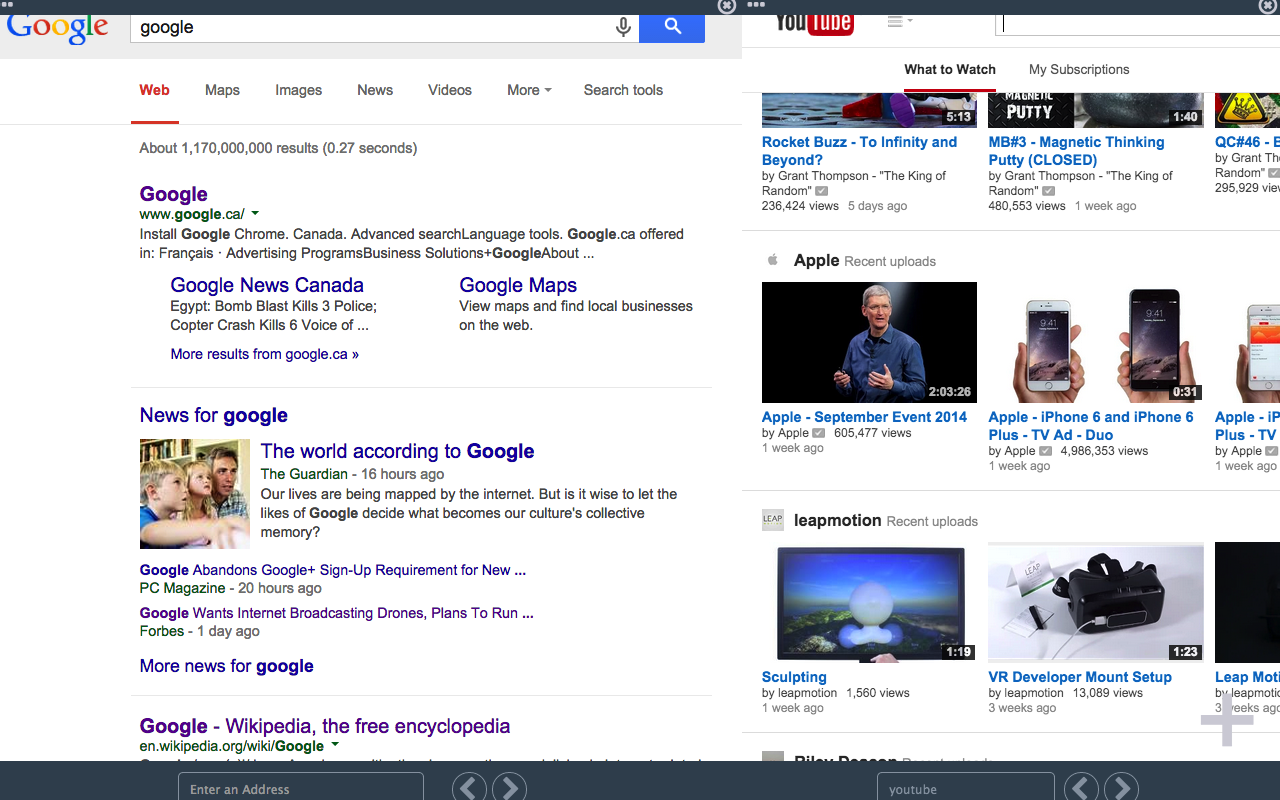The height and width of the screenshot is (800, 1280).
Task: Open Google Abandons Google+ Sign-Up Requirement article
Action: pos(333,570)
